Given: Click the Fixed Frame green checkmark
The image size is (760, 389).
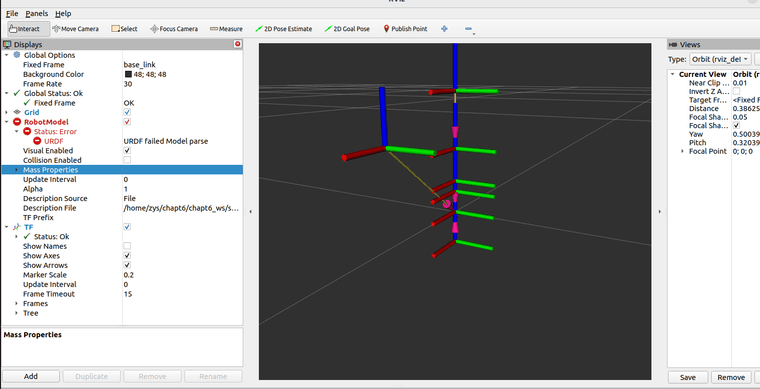Looking at the screenshot, I should pyautogui.click(x=27, y=103).
